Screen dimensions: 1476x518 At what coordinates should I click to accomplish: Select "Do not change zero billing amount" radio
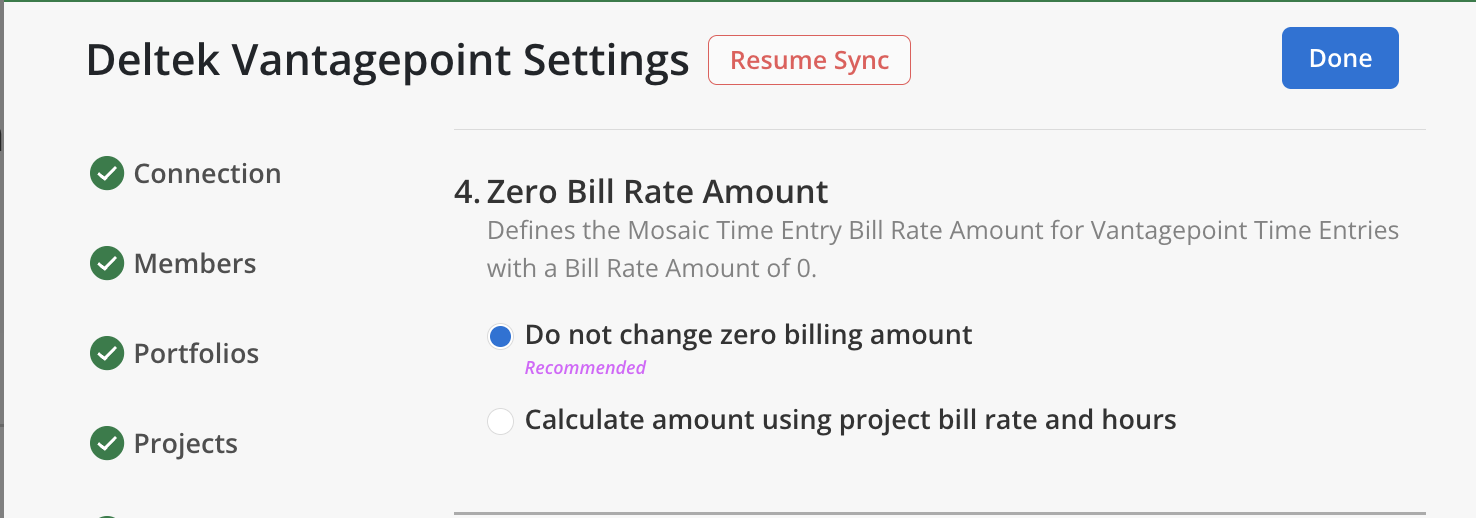click(500, 336)
